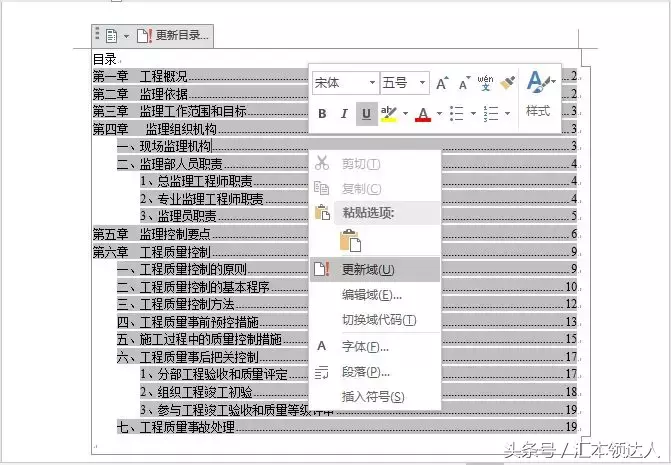Expand the font color dropdown arrow
671x465 pixels.
[438, 114]
